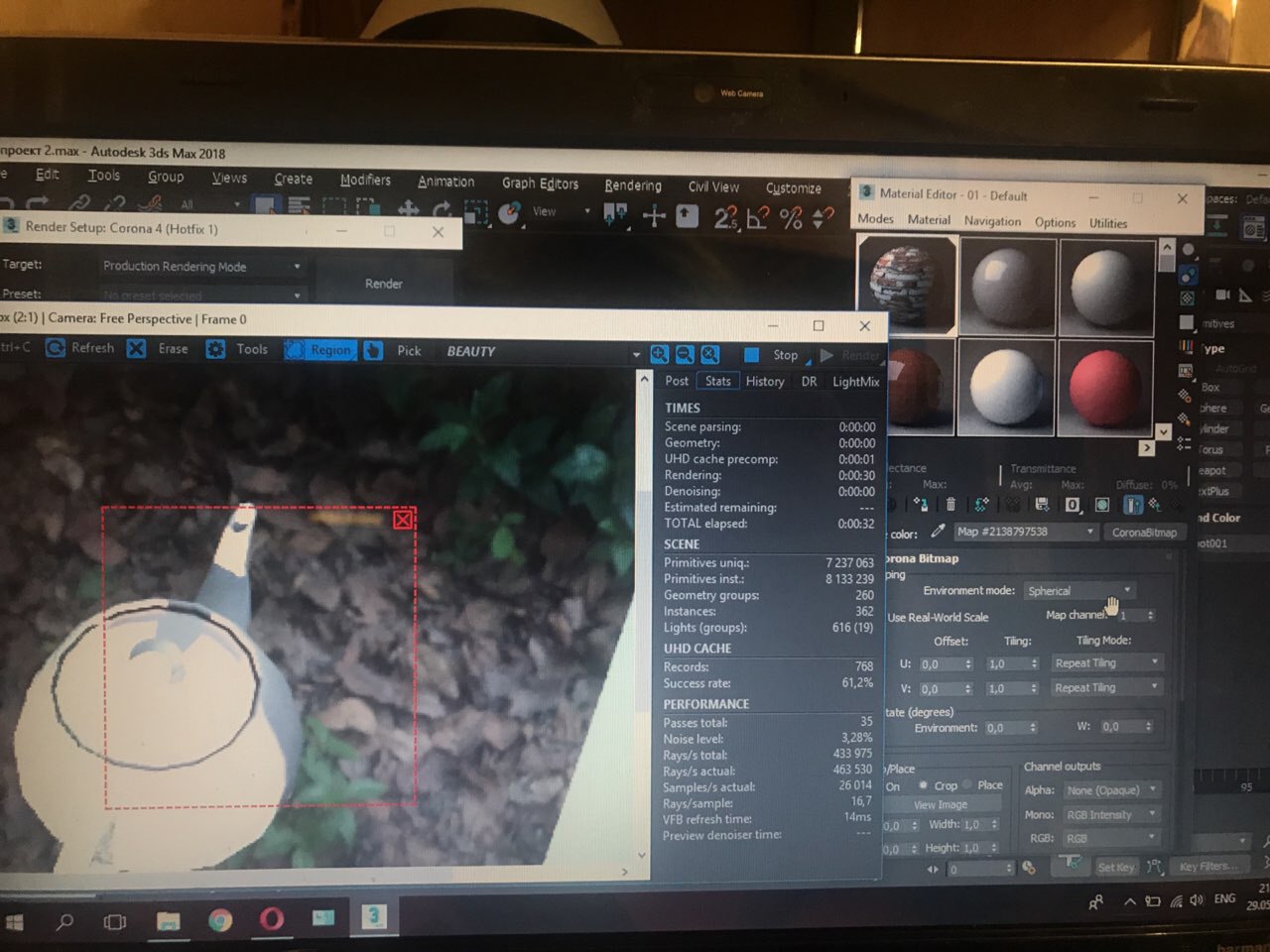Open the Modifiers menu
The image size is (1270, 952).
pos(365,179)
